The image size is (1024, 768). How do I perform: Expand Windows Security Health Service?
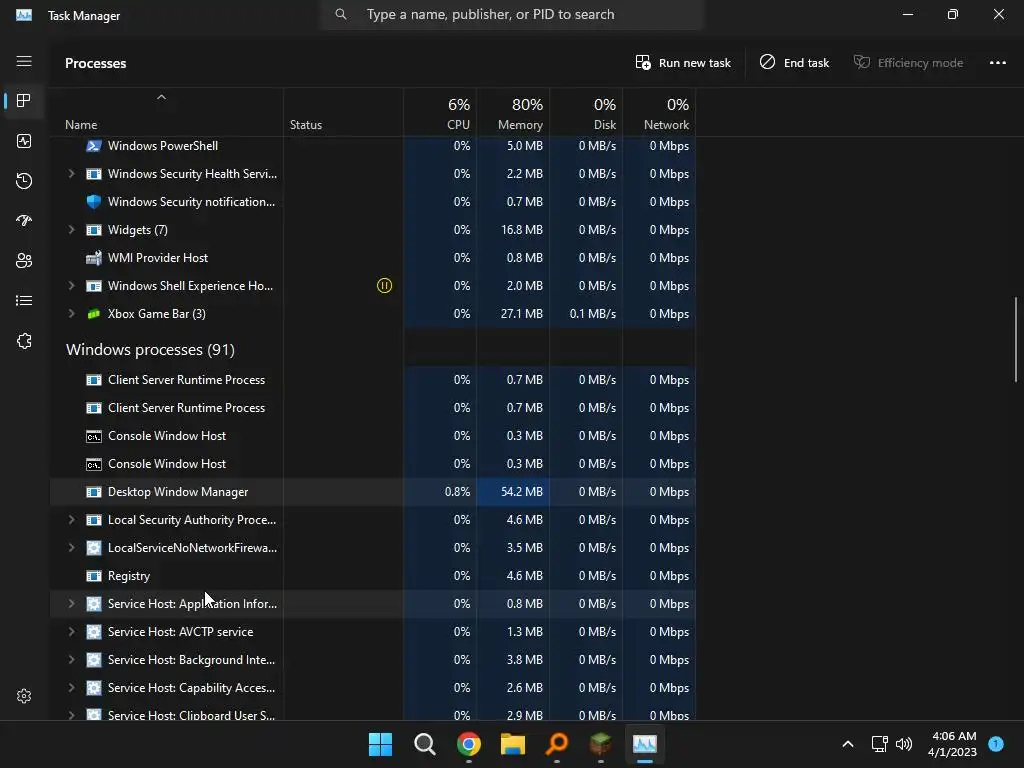[x=71, y=174]
